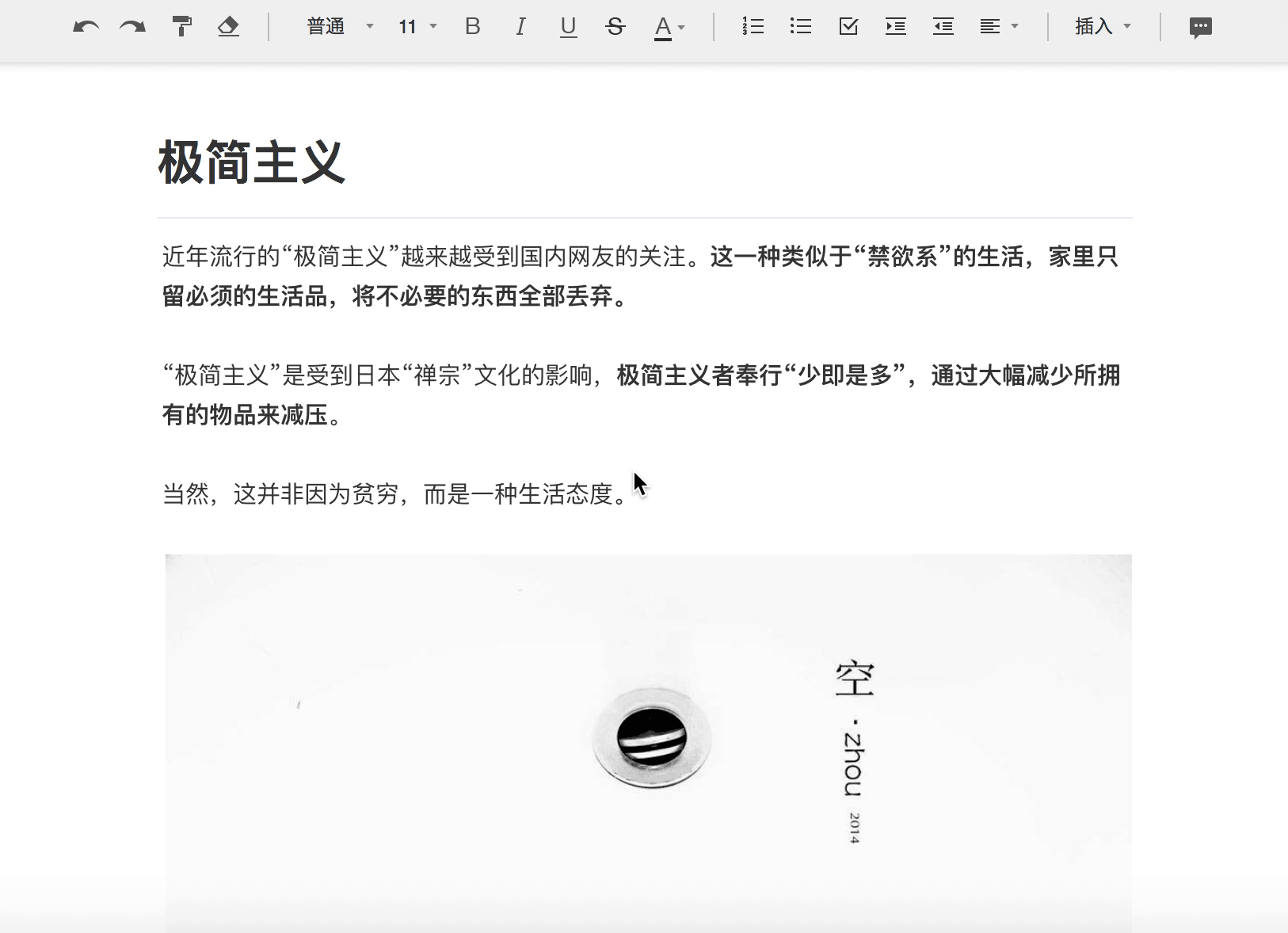Image resolution: width=1288 pixels, height=933 pixels.
Task: Toggle underline formatting
Action: (x=568, y=26)
